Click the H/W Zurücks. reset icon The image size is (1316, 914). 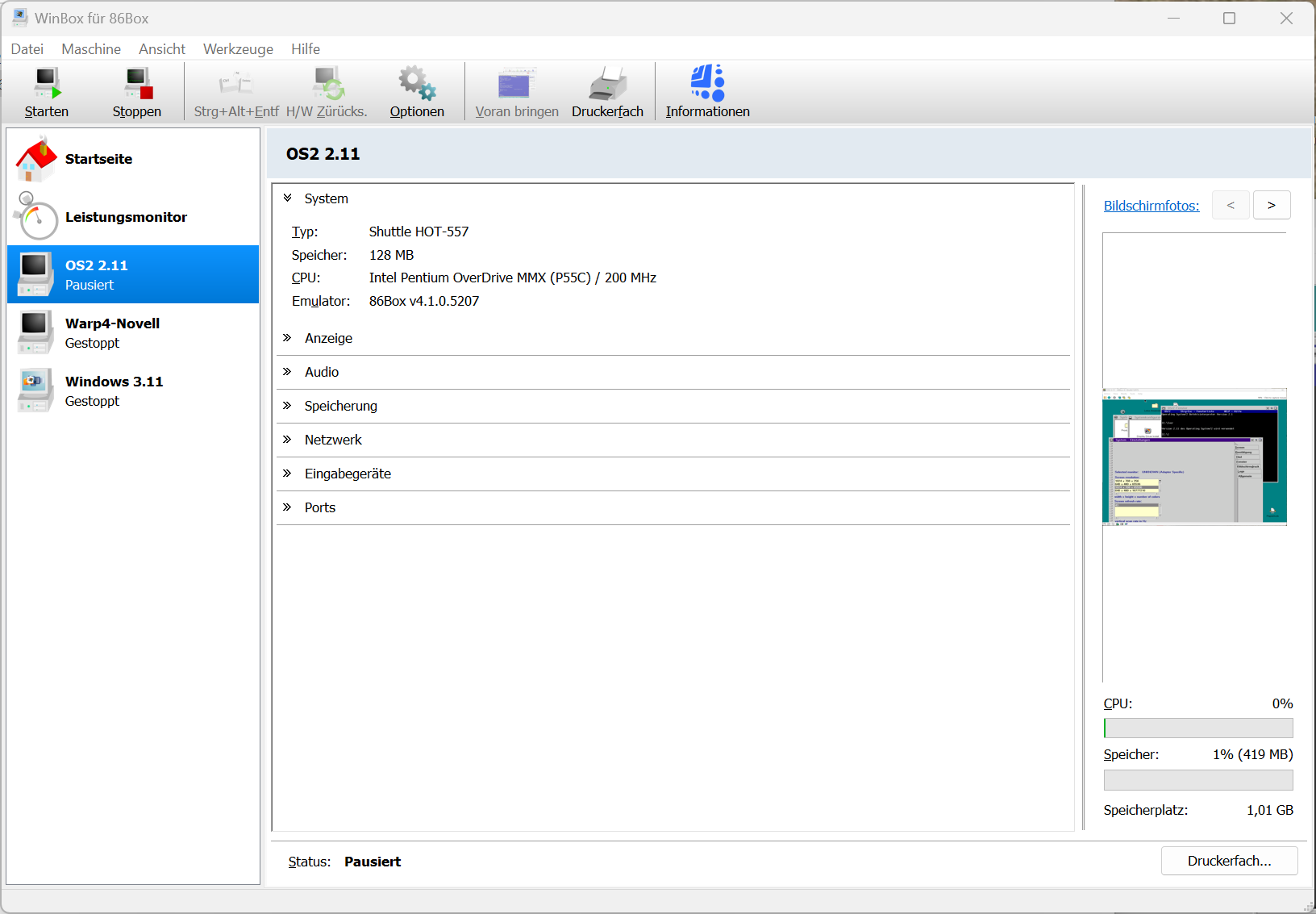point(328,83)
